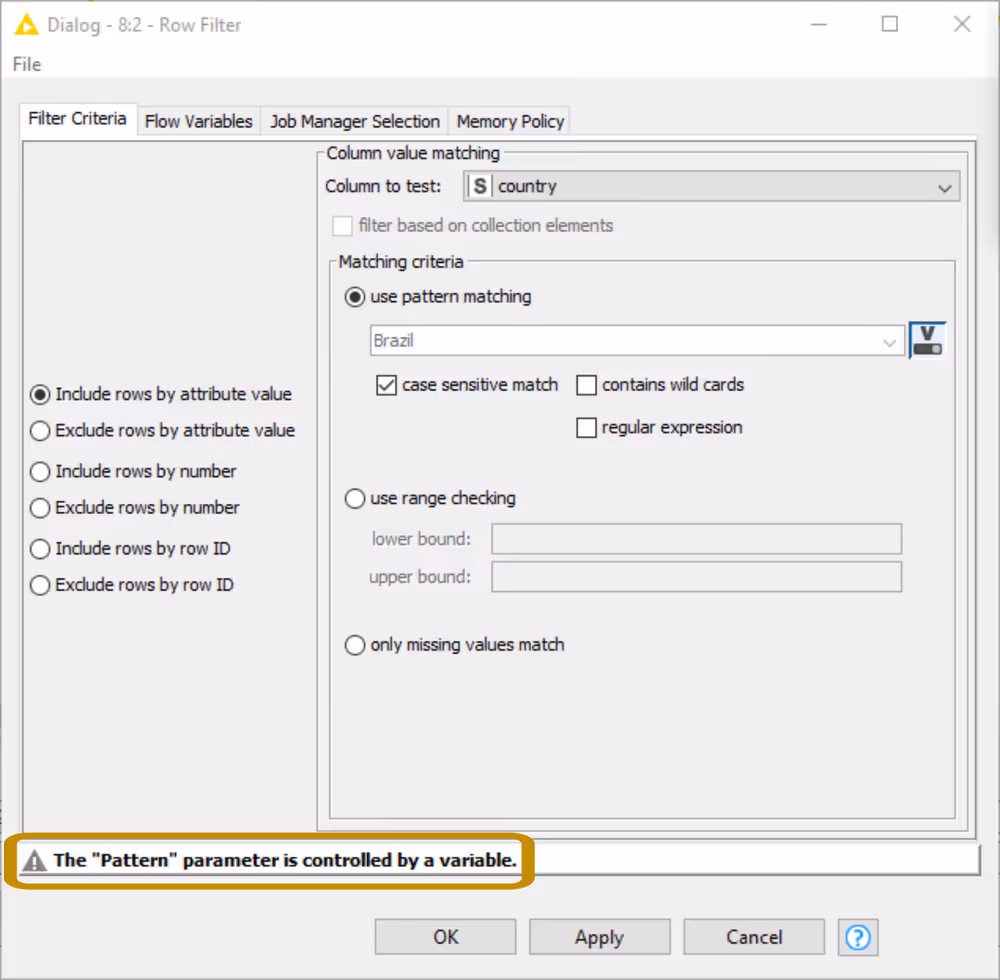1000x980 pixels.
Task: Open the Memory Policy tab
Action: pyautogui.click(x=509, y=121)
